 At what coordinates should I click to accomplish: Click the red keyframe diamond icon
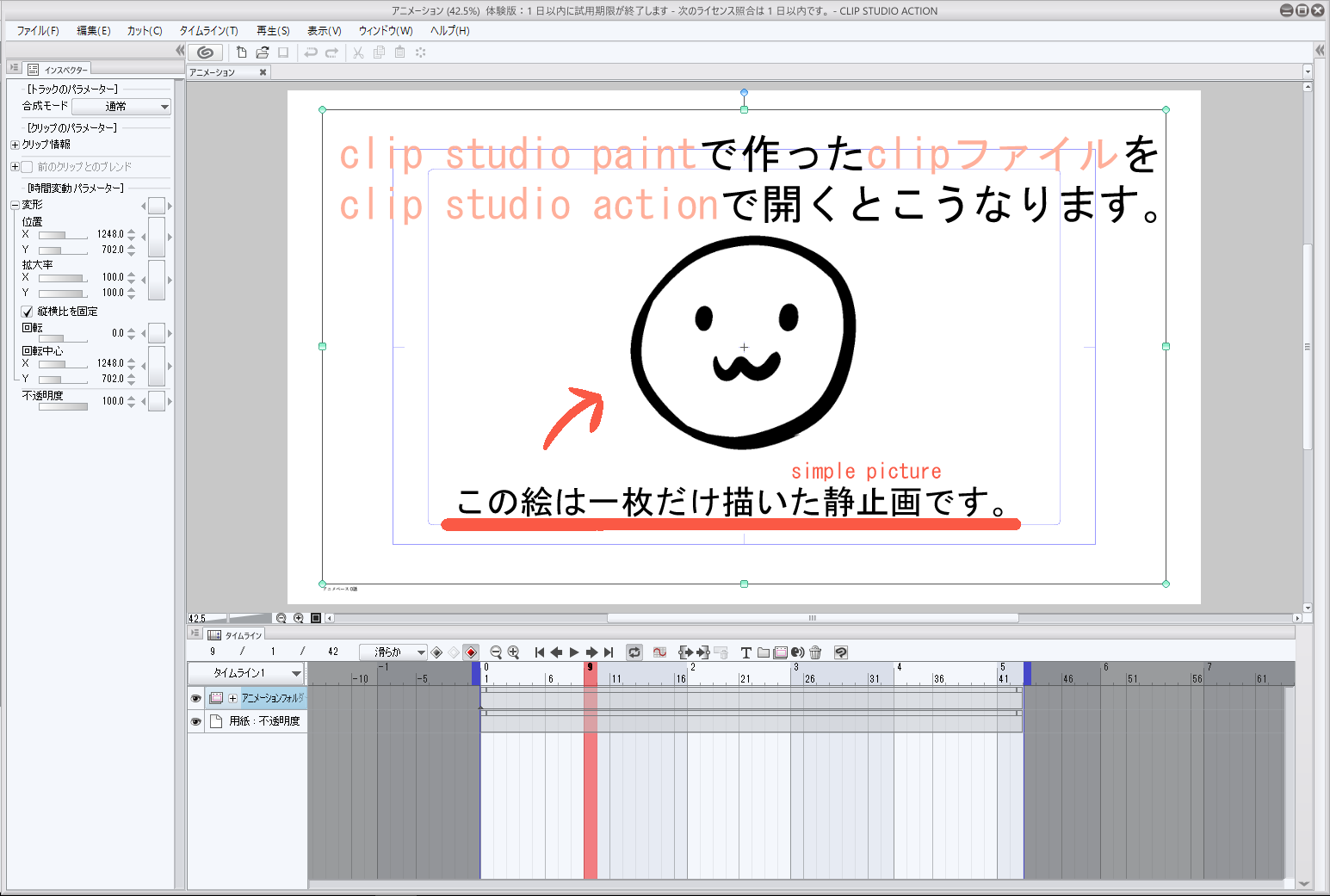click(471, 652)
